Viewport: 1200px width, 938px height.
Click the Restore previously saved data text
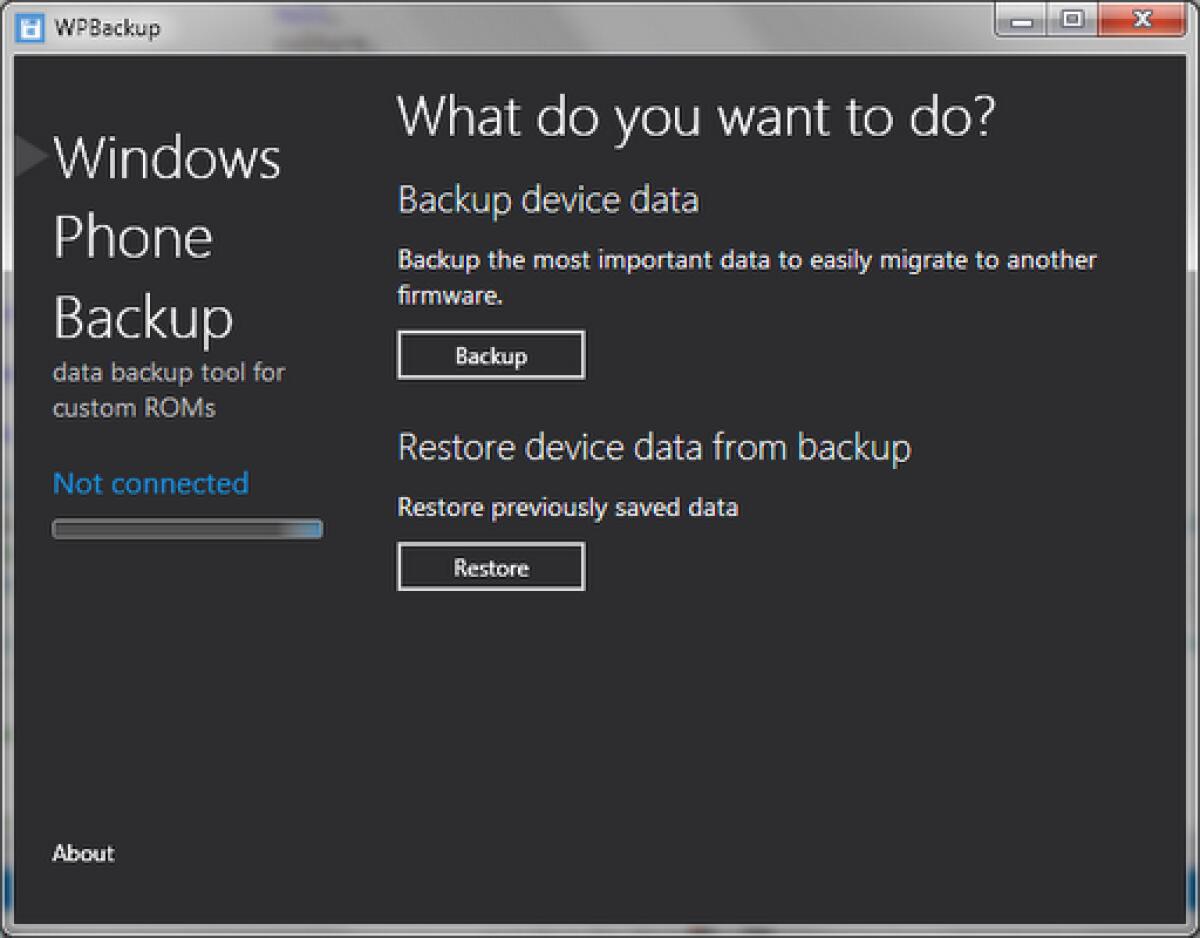tap(568, 507)
